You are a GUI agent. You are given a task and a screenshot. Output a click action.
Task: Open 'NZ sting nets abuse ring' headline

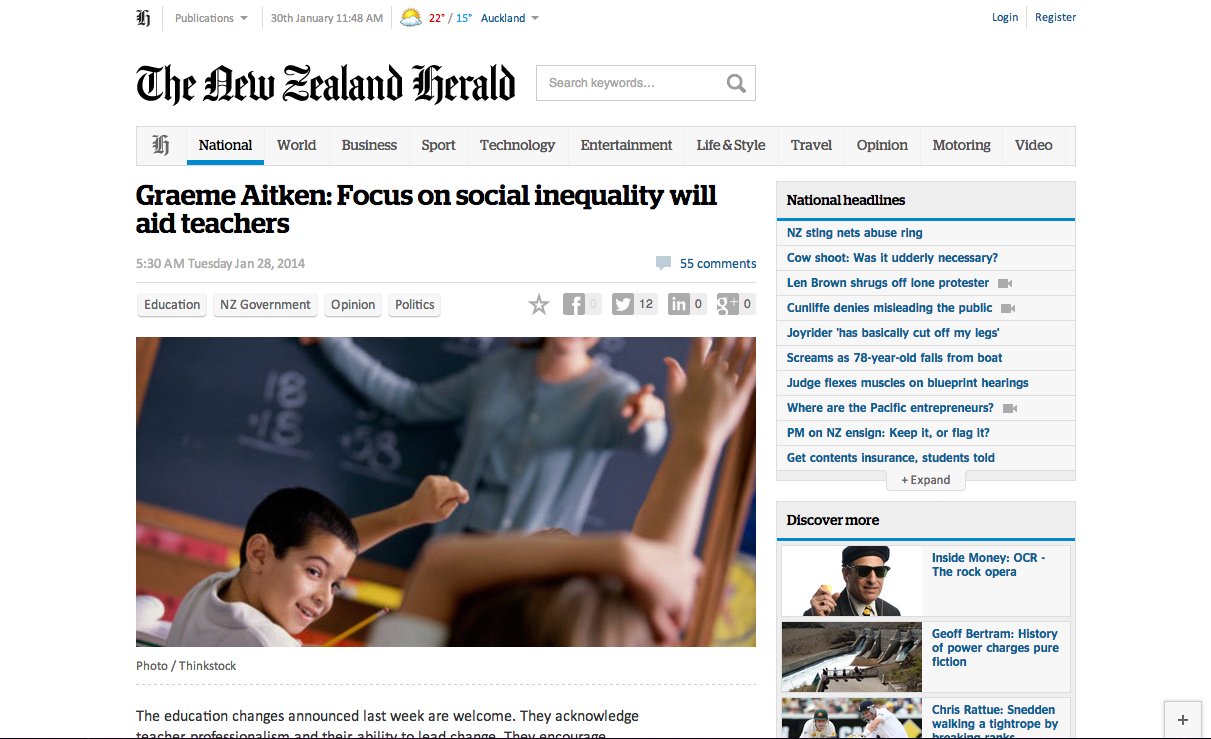click(855, 233)
